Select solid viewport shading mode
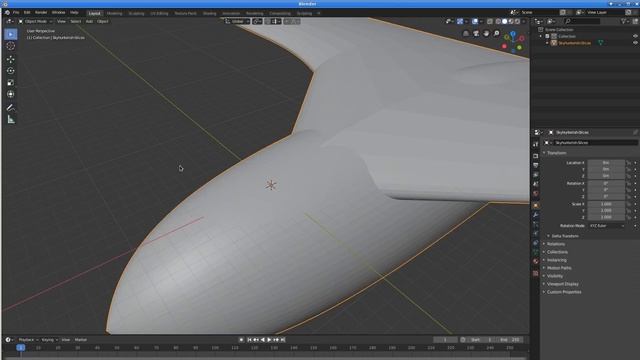The width and height of the screenshot is (640, 360). (x=504, y=22)
